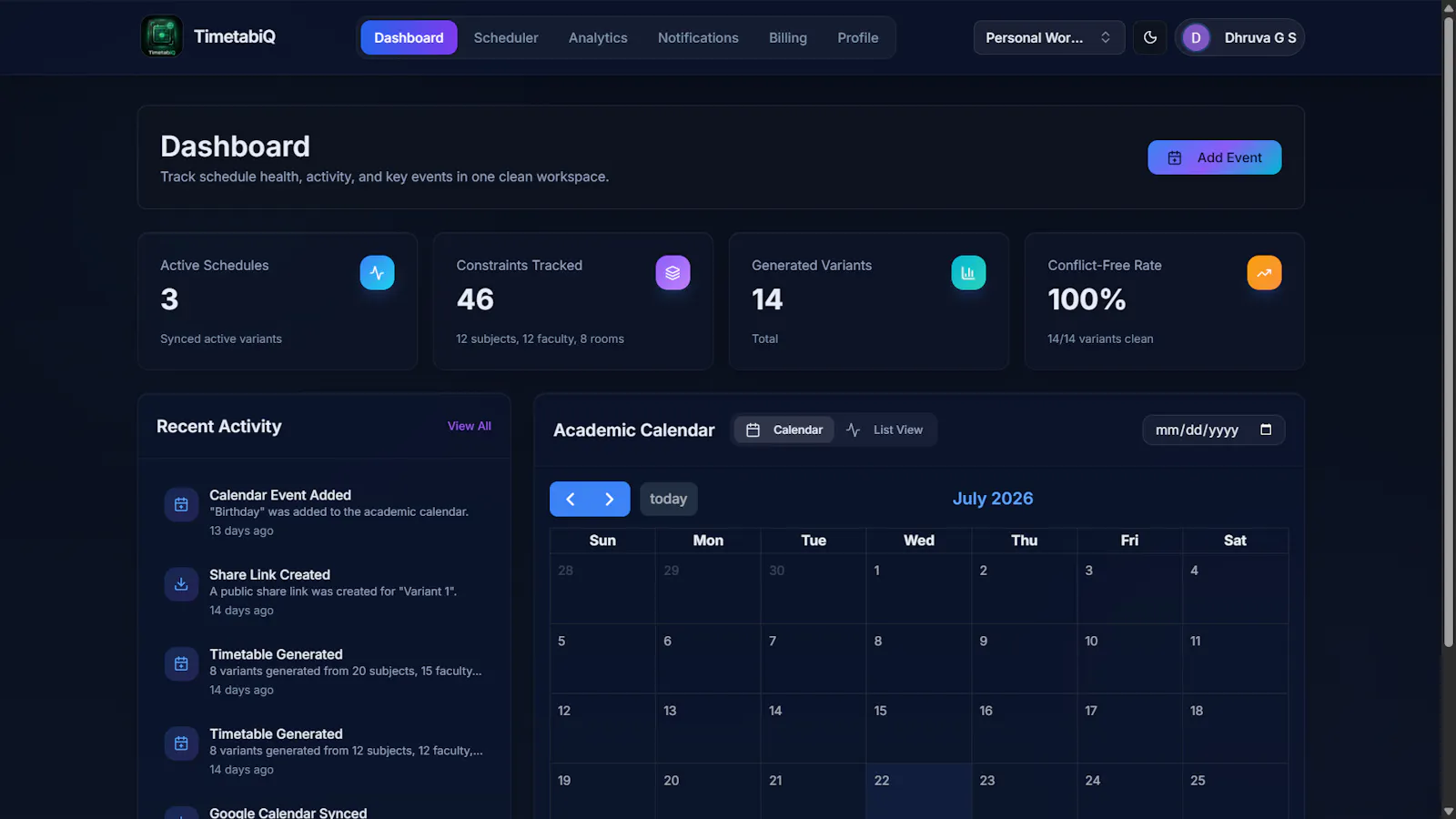Select July 22 in calendar
The image size is (1456, 819).
[919, 791]
